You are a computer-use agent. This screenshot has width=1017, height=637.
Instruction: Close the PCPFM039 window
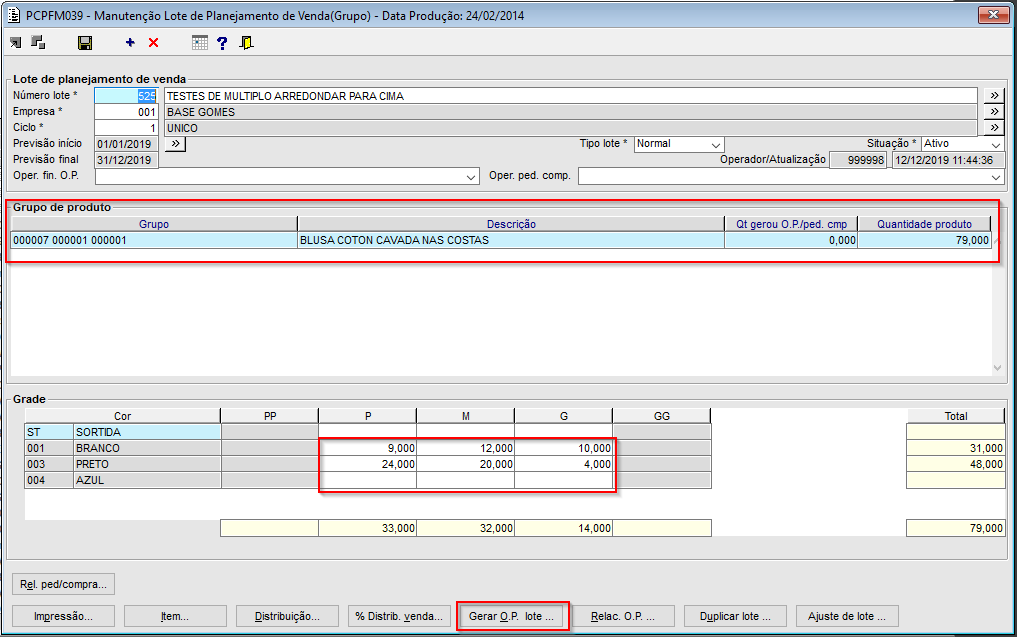pos(993,14)
